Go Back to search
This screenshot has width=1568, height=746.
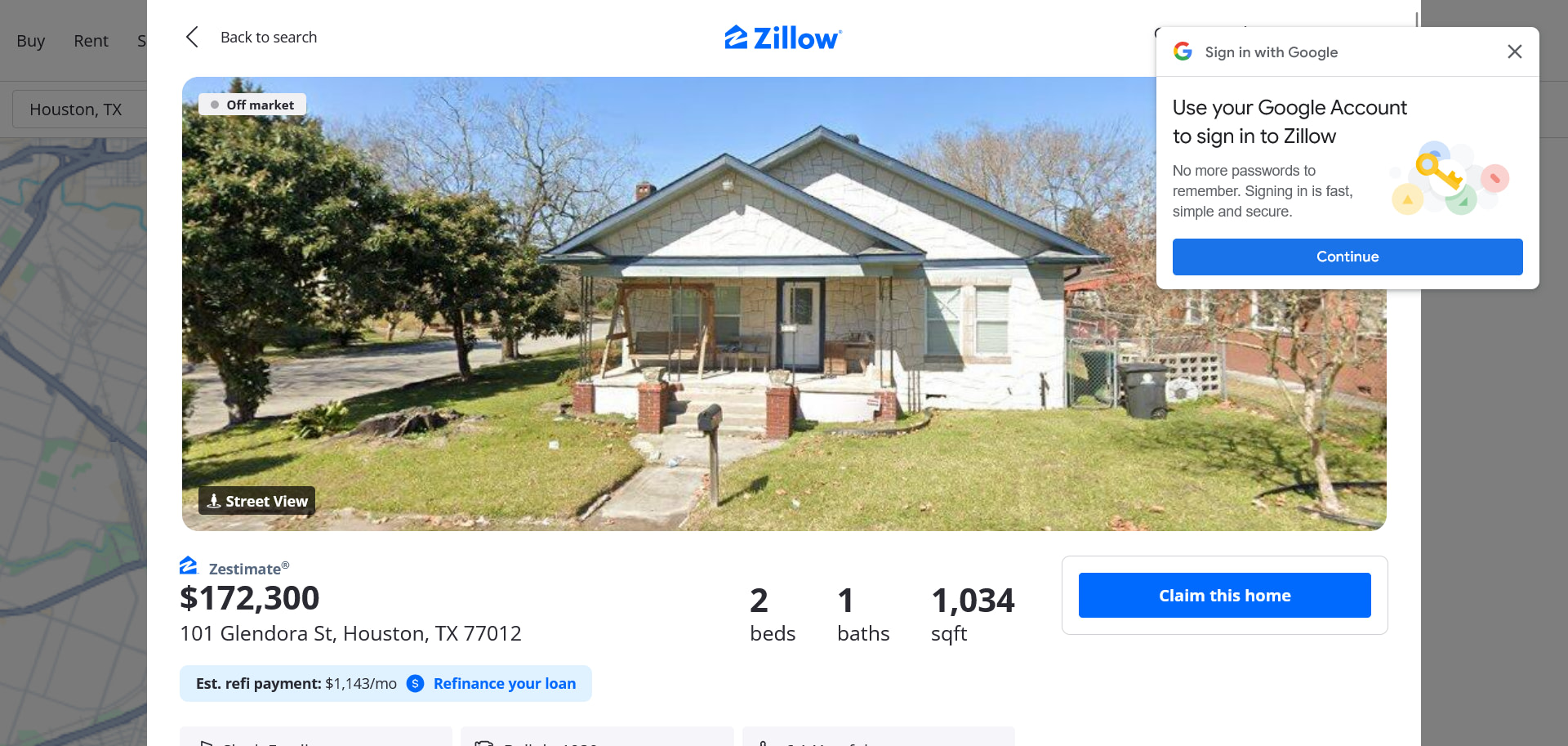pyautogui.click(x=269, y=37)
